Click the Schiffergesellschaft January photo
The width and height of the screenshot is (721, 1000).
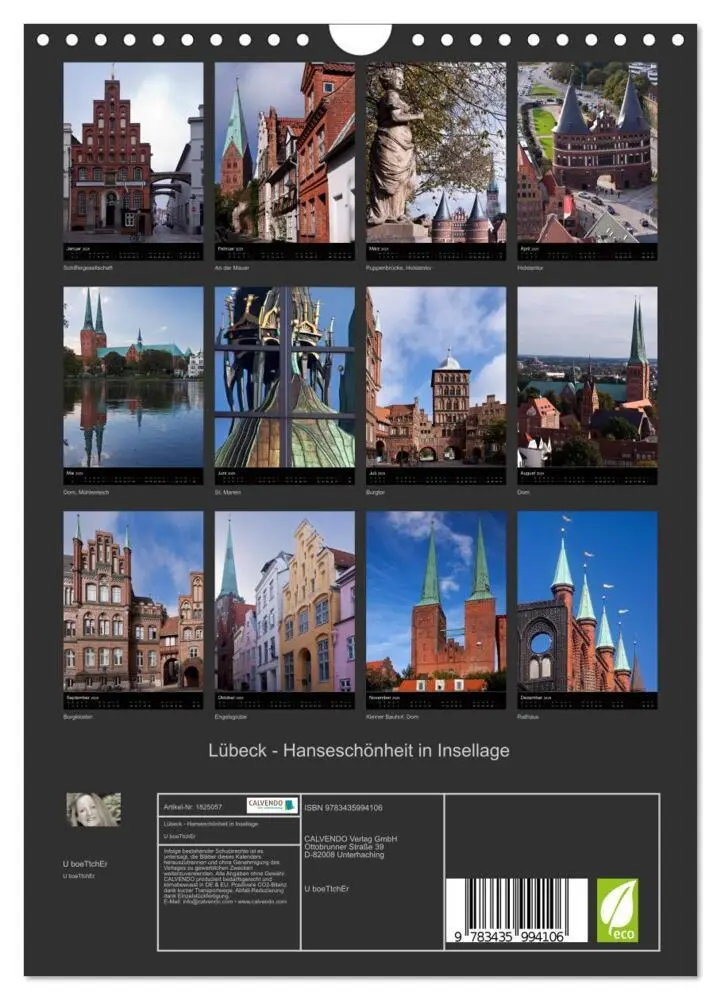[x=133, y=152]
